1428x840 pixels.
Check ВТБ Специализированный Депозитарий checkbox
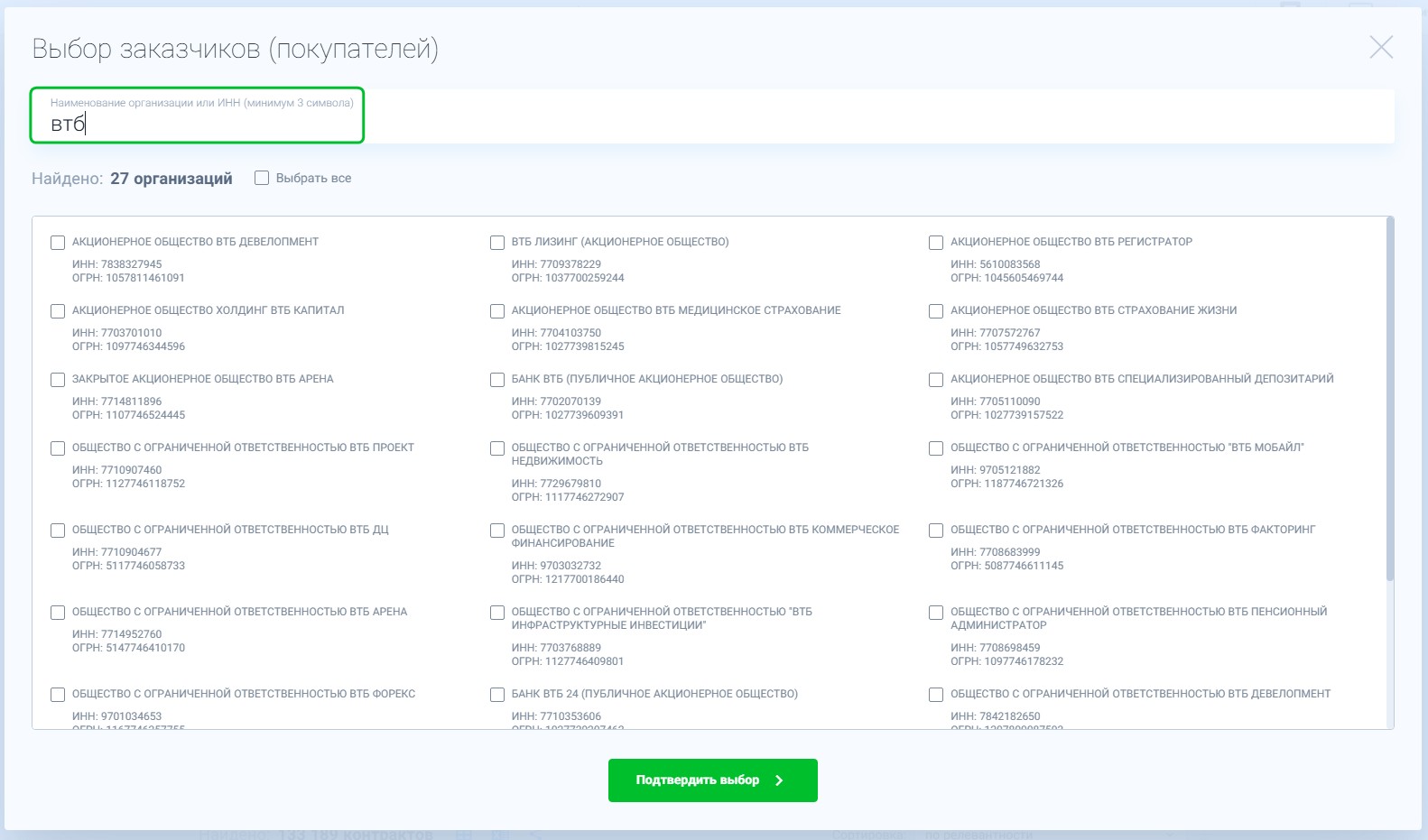coord(936,380)
